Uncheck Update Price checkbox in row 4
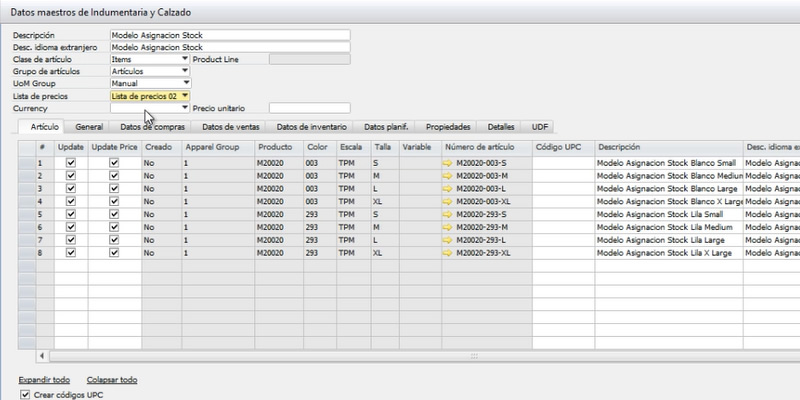The width and height of the screenshot is (800, 400). click(x=114, y=200)
